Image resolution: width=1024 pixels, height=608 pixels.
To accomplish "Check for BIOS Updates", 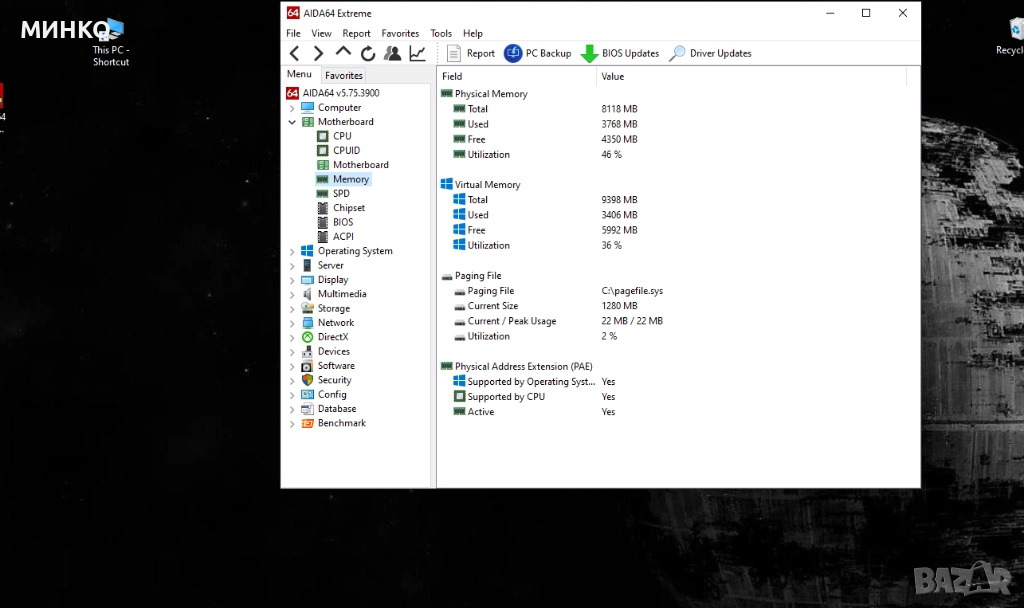I will pyautogui.click(x=620, y=53).
